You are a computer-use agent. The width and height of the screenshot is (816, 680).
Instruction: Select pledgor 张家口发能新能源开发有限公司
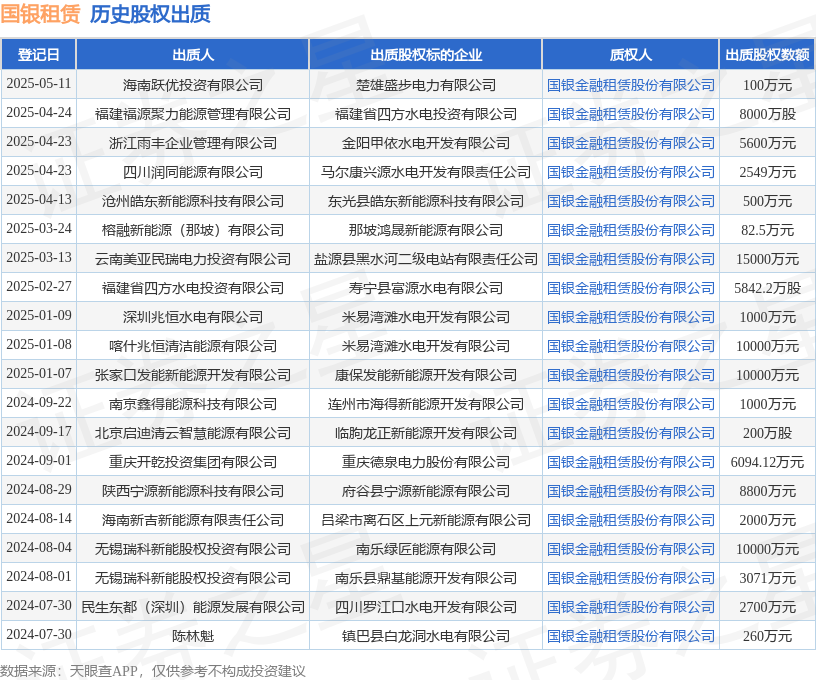pos(193,375)
